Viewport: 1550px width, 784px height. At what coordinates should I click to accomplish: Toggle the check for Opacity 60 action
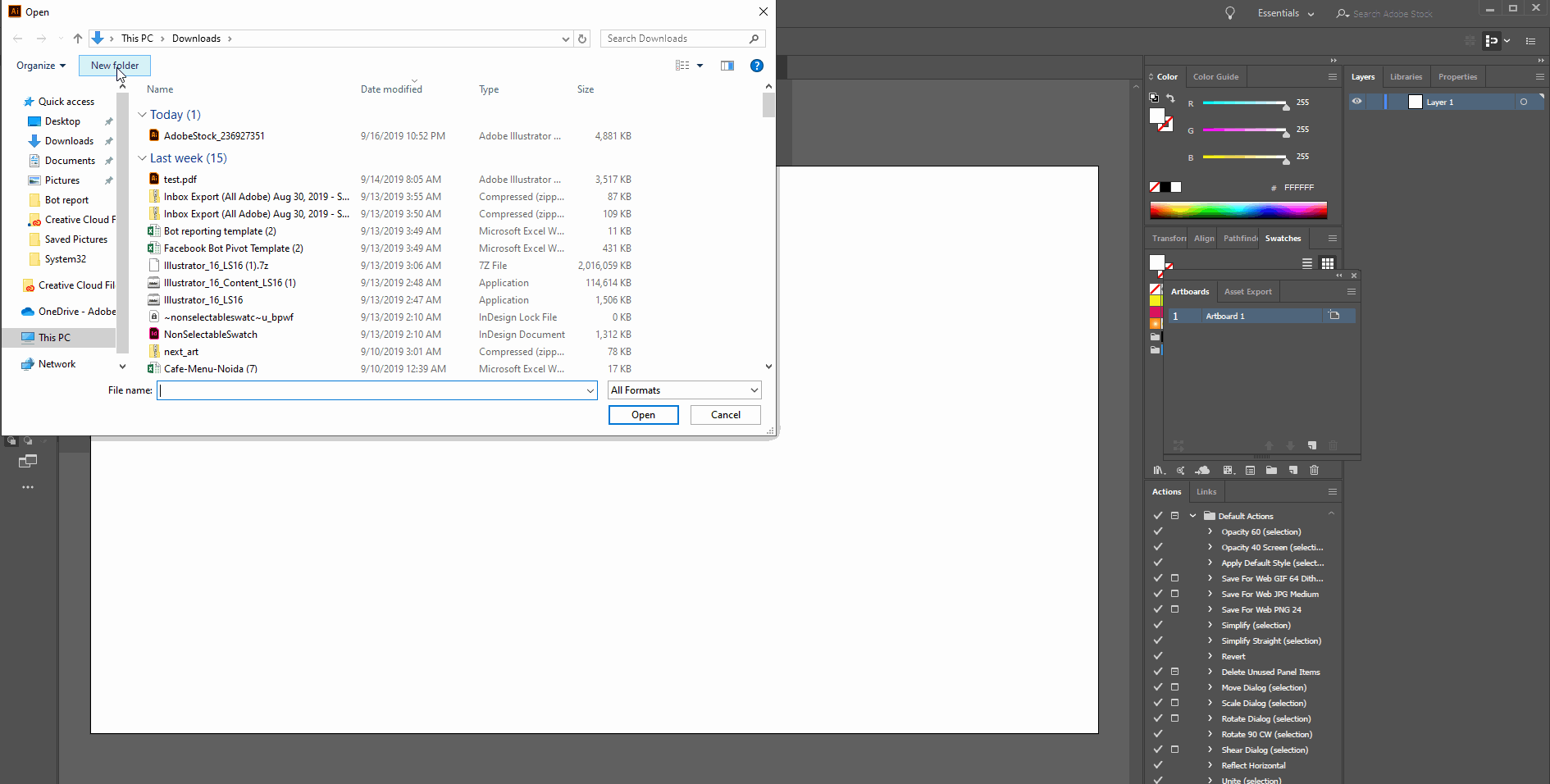(x=1158, y=531)
